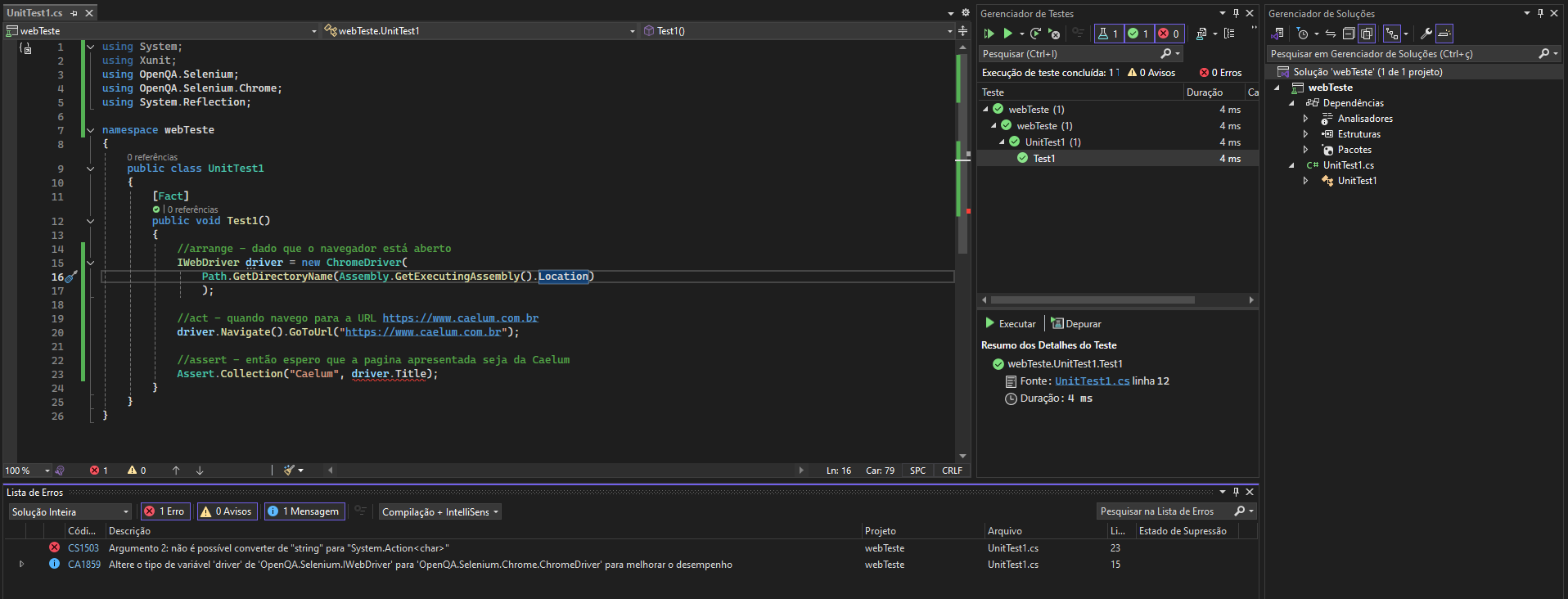The height and width of the screenshot is (599, 1568).
Task: Expand the Pacotes node
Action: 1305,150
